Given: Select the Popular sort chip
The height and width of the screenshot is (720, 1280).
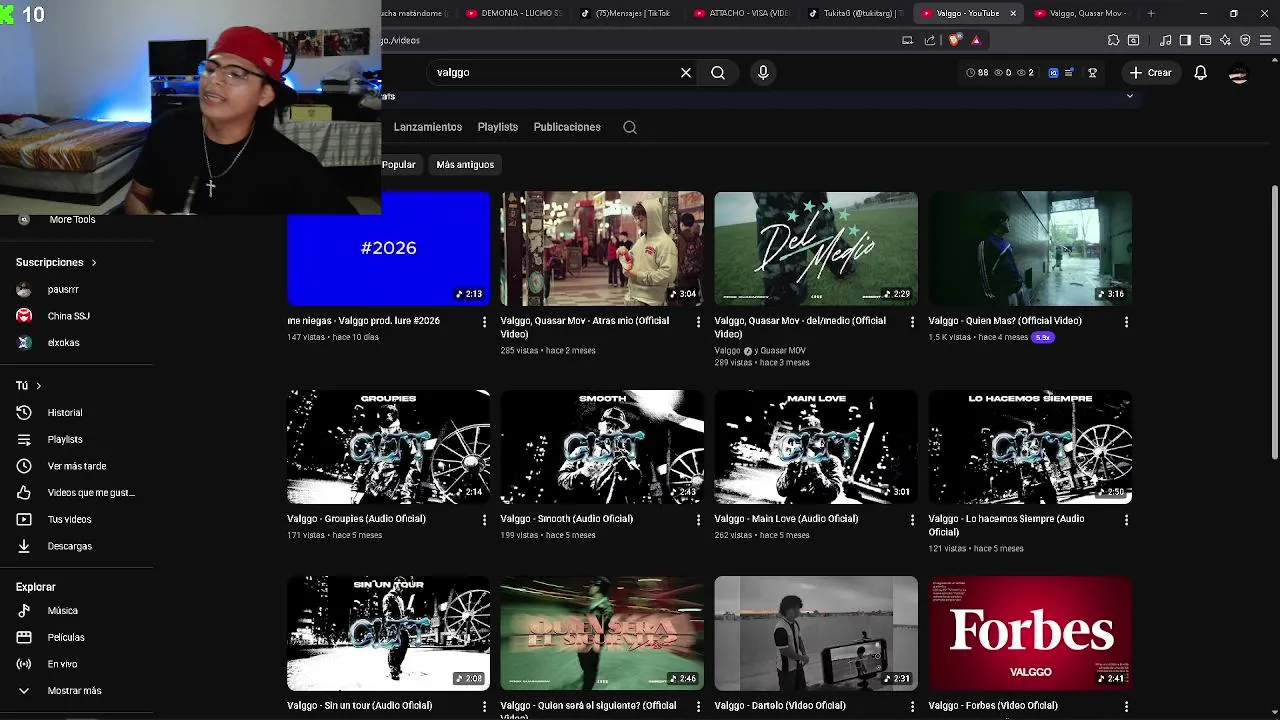Looking at the screenshot, I should (398, 165).
